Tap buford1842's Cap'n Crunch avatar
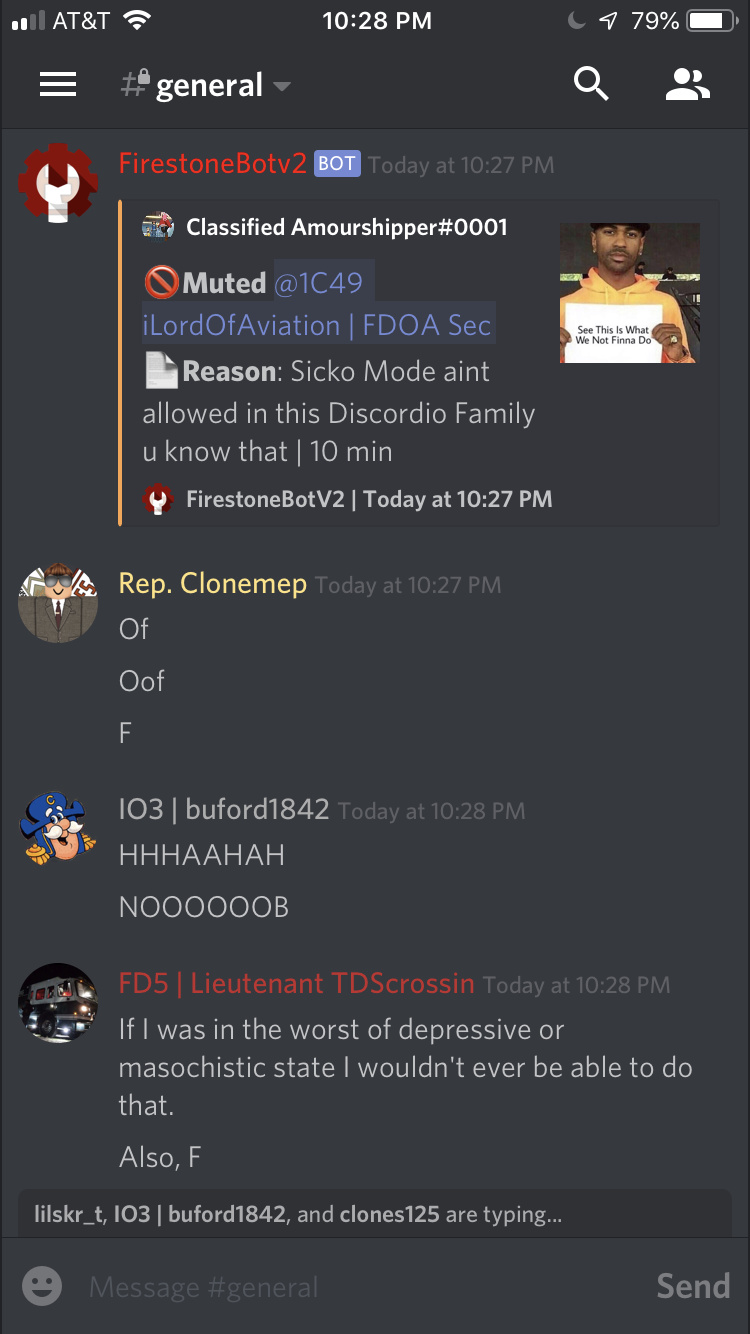The height and width of the screenshot is (1334, 750). click(58, 829)
